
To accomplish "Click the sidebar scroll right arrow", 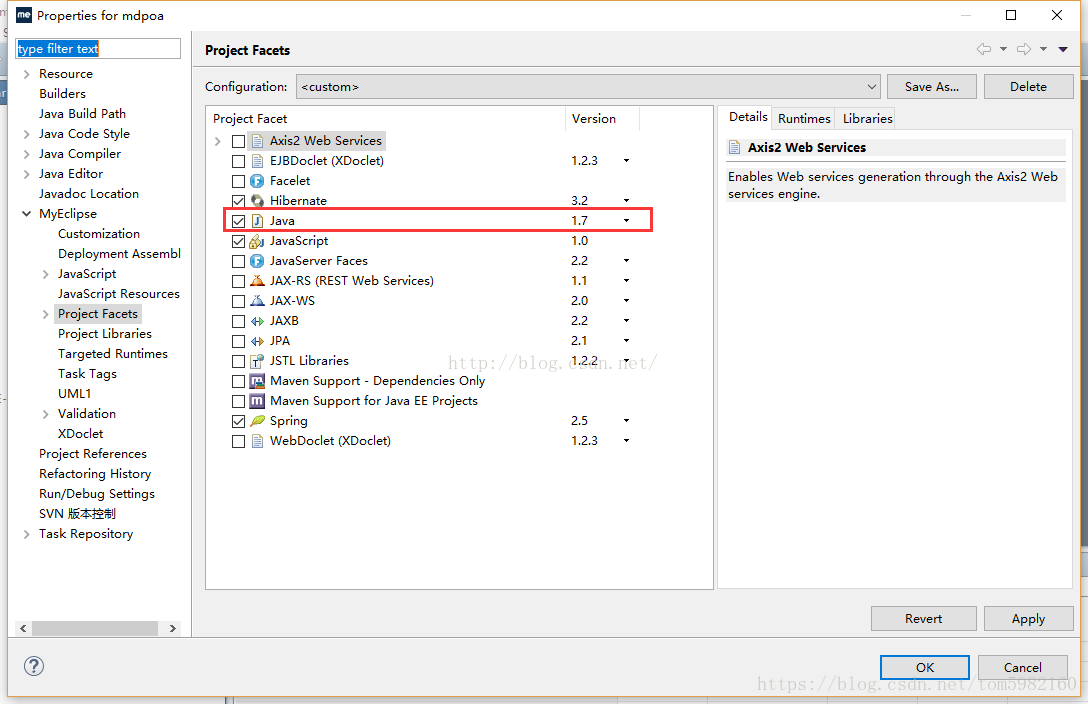I will pyautogui.click(x=173, y=628).
